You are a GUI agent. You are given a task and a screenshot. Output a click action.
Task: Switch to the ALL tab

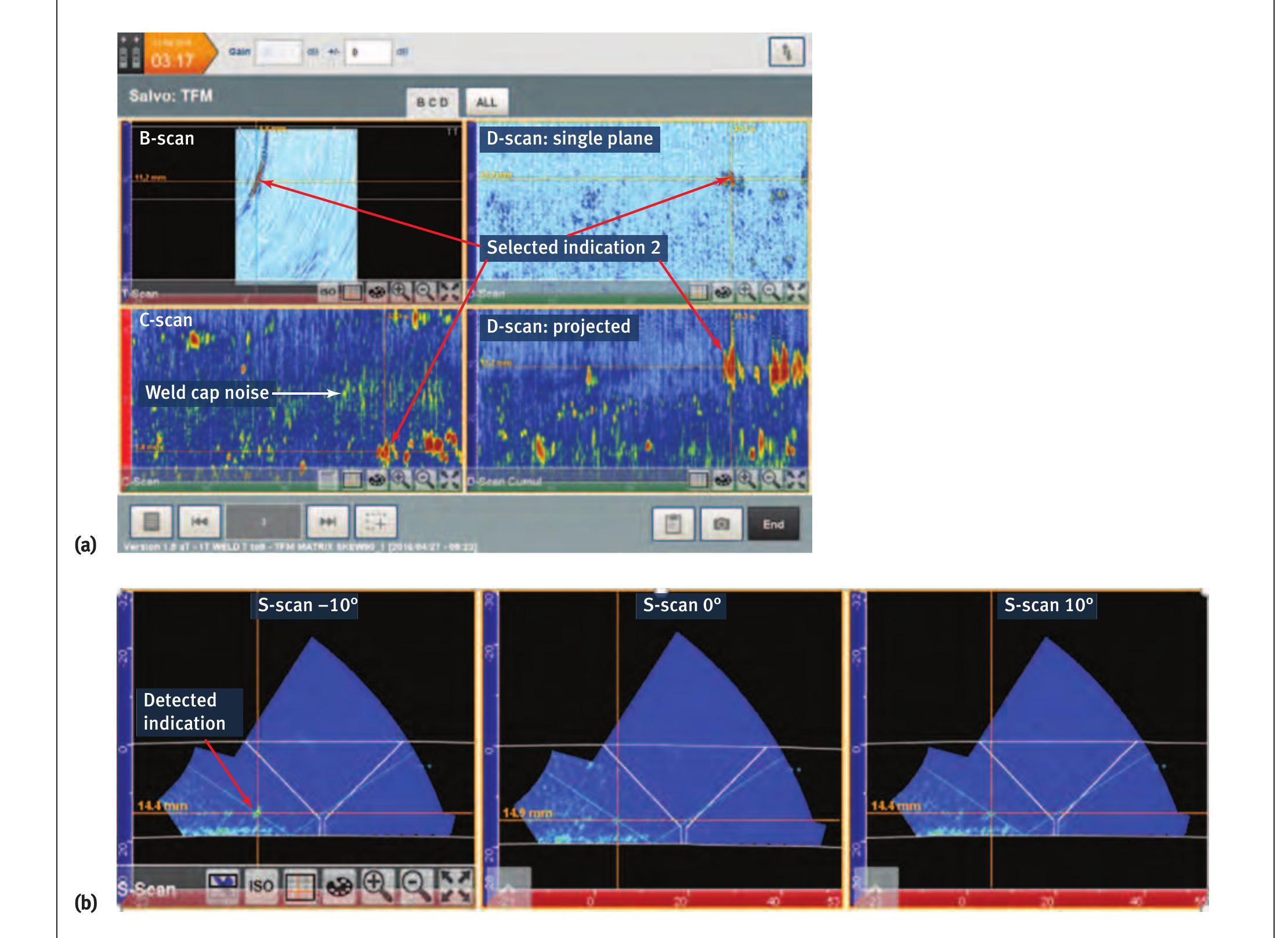(487, 102)
